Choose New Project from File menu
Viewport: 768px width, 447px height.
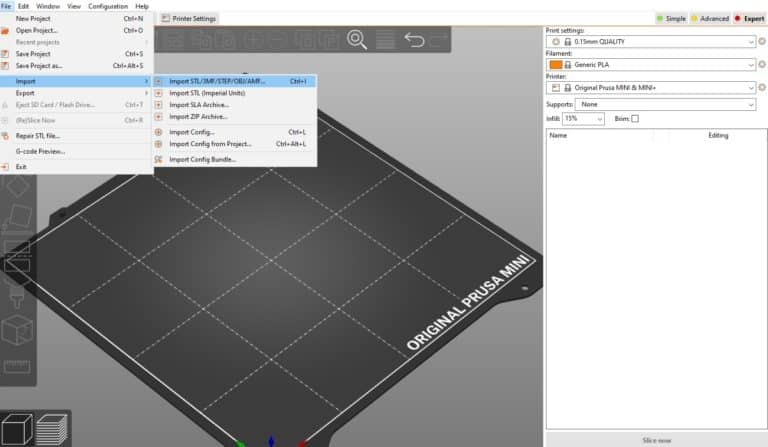(x=76, y=19)
